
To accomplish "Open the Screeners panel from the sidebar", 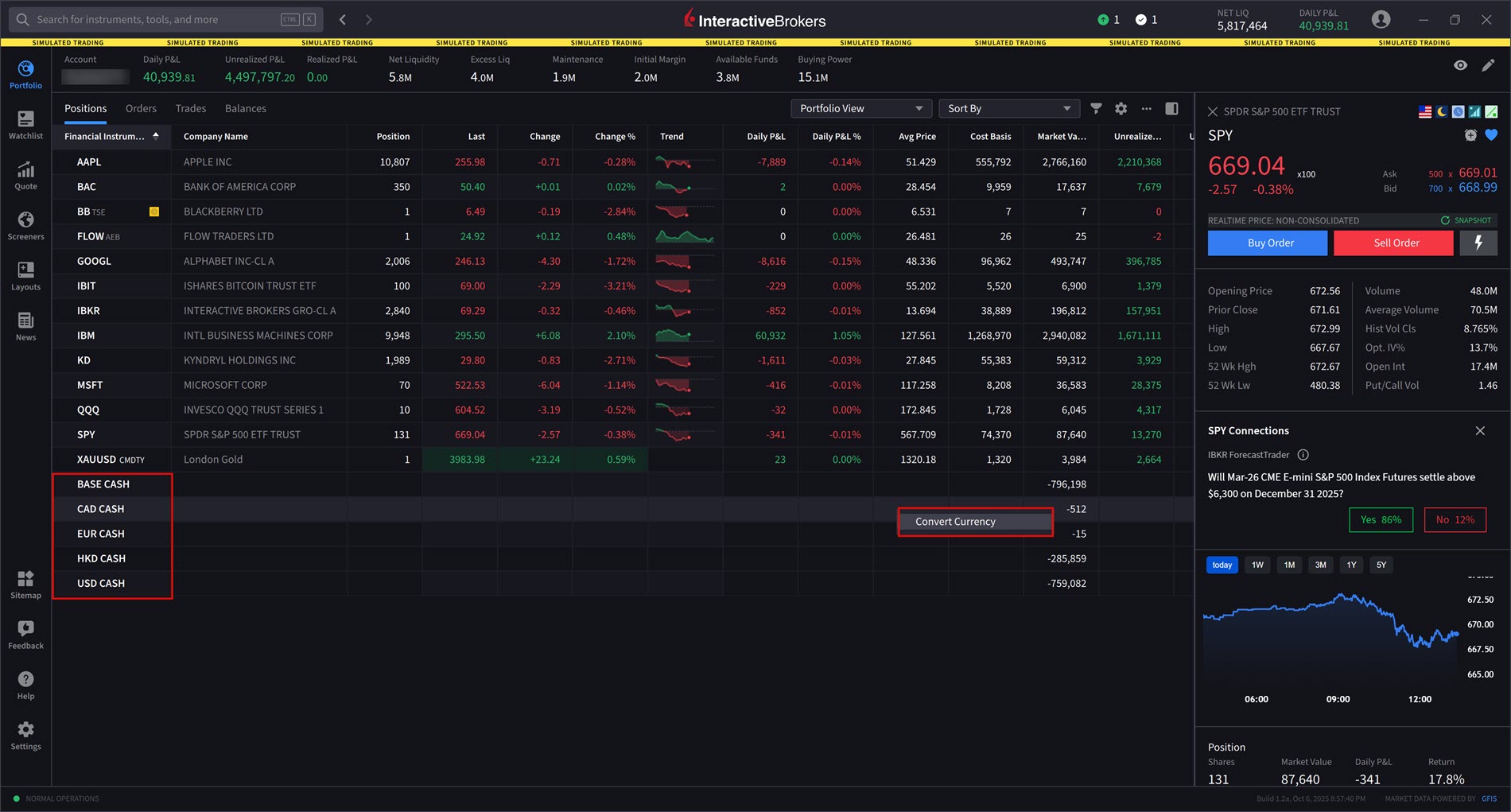I will click(25, 224).
